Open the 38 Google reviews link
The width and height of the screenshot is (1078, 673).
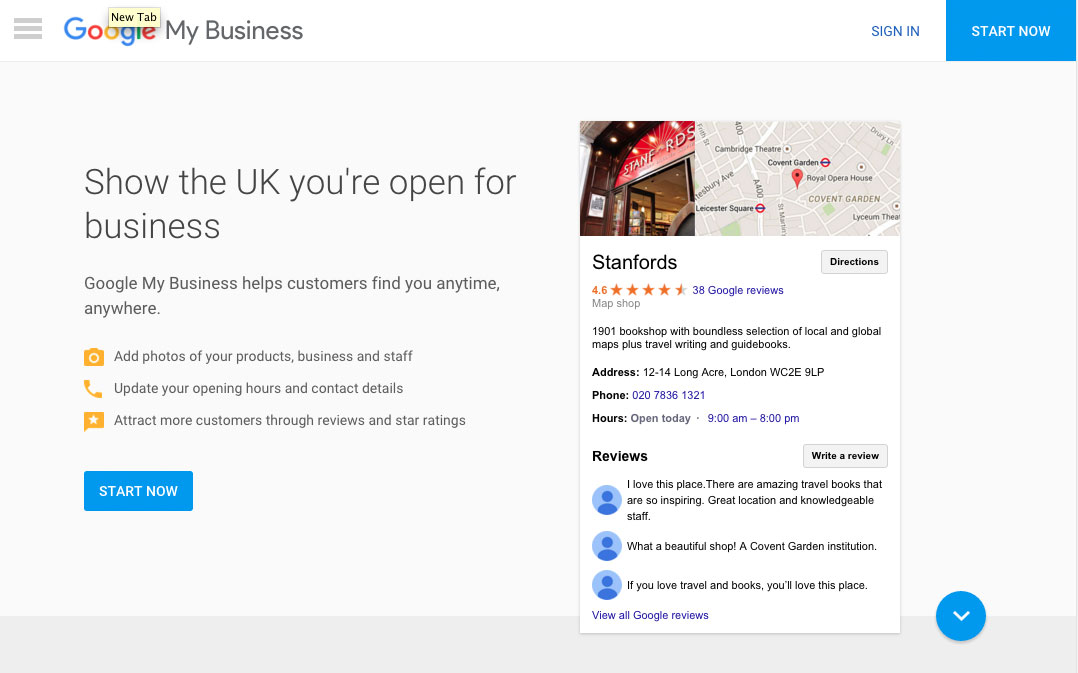pos(737,290)
